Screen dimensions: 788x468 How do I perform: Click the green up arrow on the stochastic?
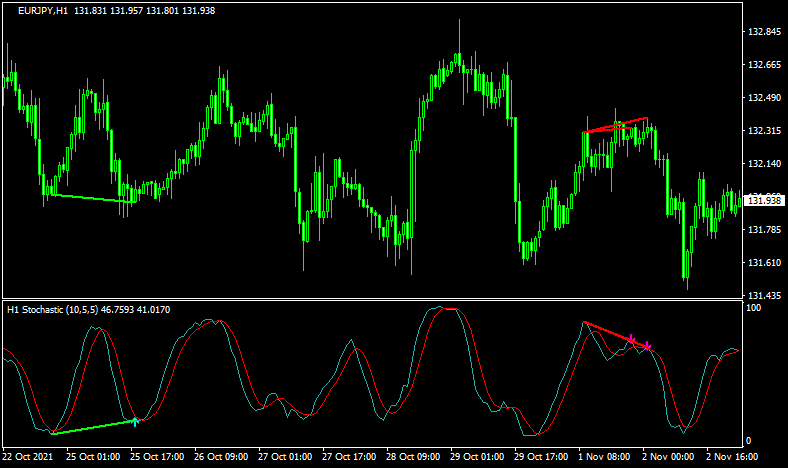[135, 422]
